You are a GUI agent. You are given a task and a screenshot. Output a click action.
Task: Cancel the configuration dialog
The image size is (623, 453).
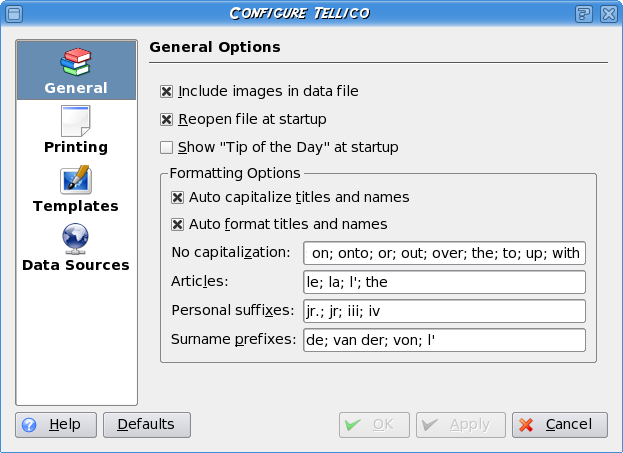pos(560,425)
